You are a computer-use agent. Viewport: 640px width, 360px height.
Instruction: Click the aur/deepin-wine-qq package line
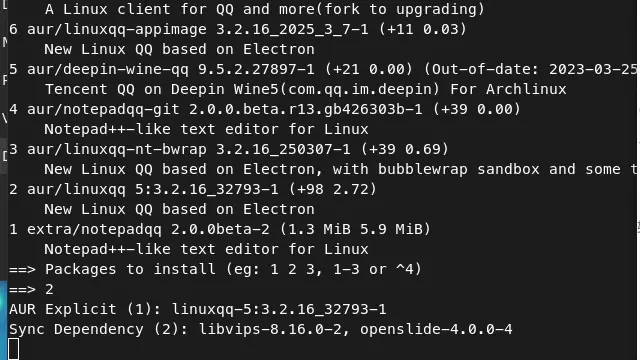323,69
